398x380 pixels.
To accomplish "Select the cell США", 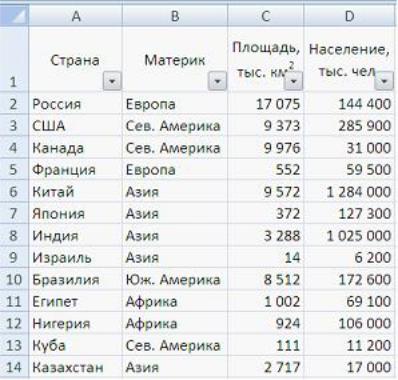I will [x=76, y=126].
